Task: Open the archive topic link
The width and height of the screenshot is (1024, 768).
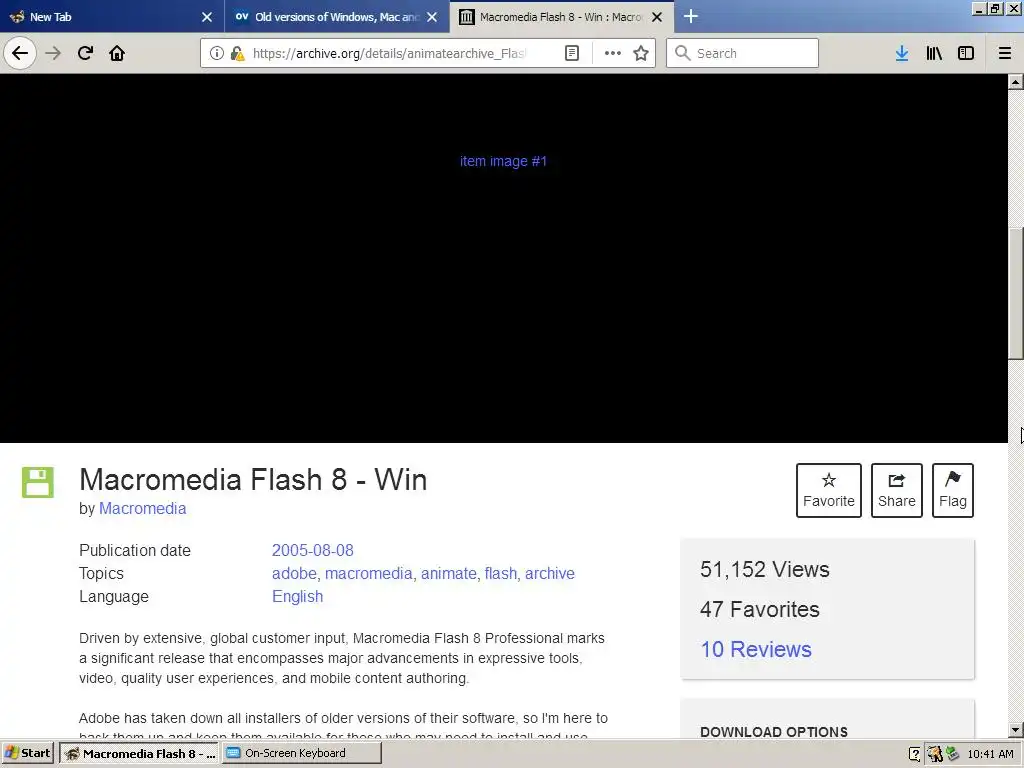Action: tap(550, 573)
